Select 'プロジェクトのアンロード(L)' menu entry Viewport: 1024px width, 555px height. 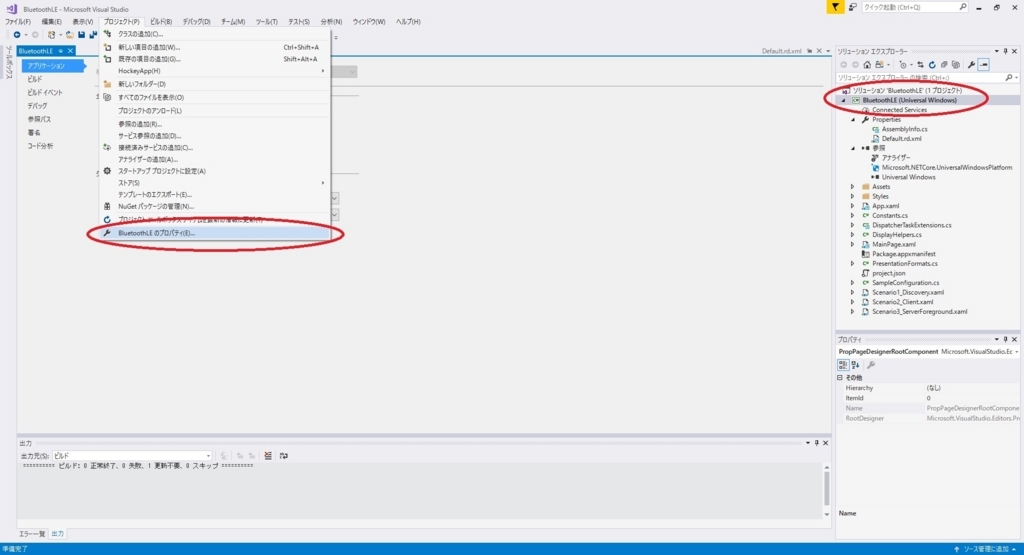[x=216, y=111]
